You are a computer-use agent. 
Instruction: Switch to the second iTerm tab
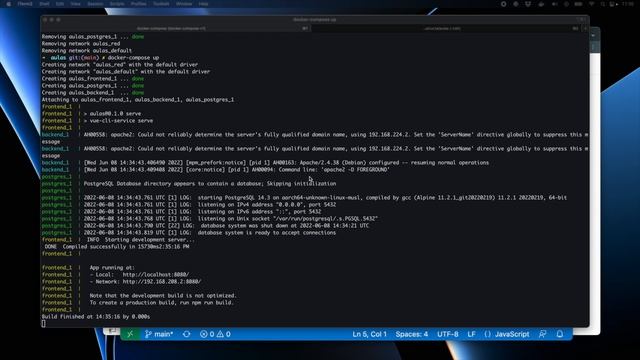click(446, 29)
